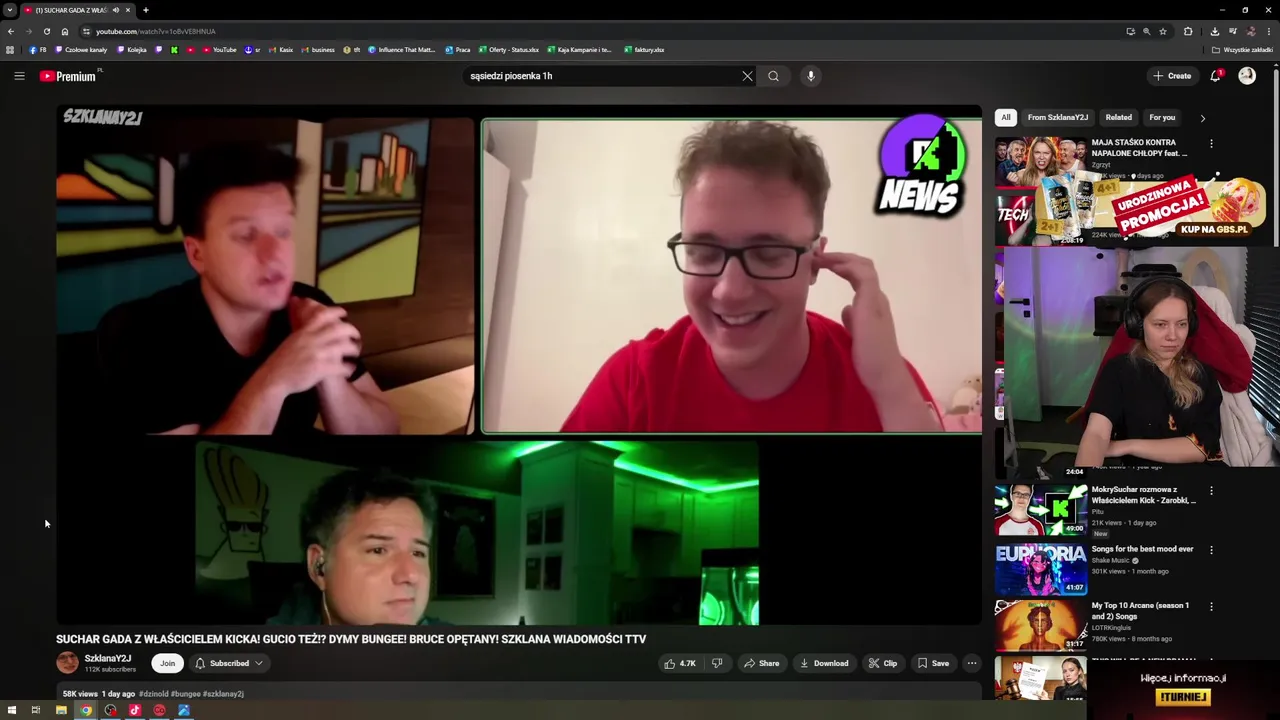Select From SzklanaY2J chip
The image size is (1280, 720).
click(x=1058, y=117)
